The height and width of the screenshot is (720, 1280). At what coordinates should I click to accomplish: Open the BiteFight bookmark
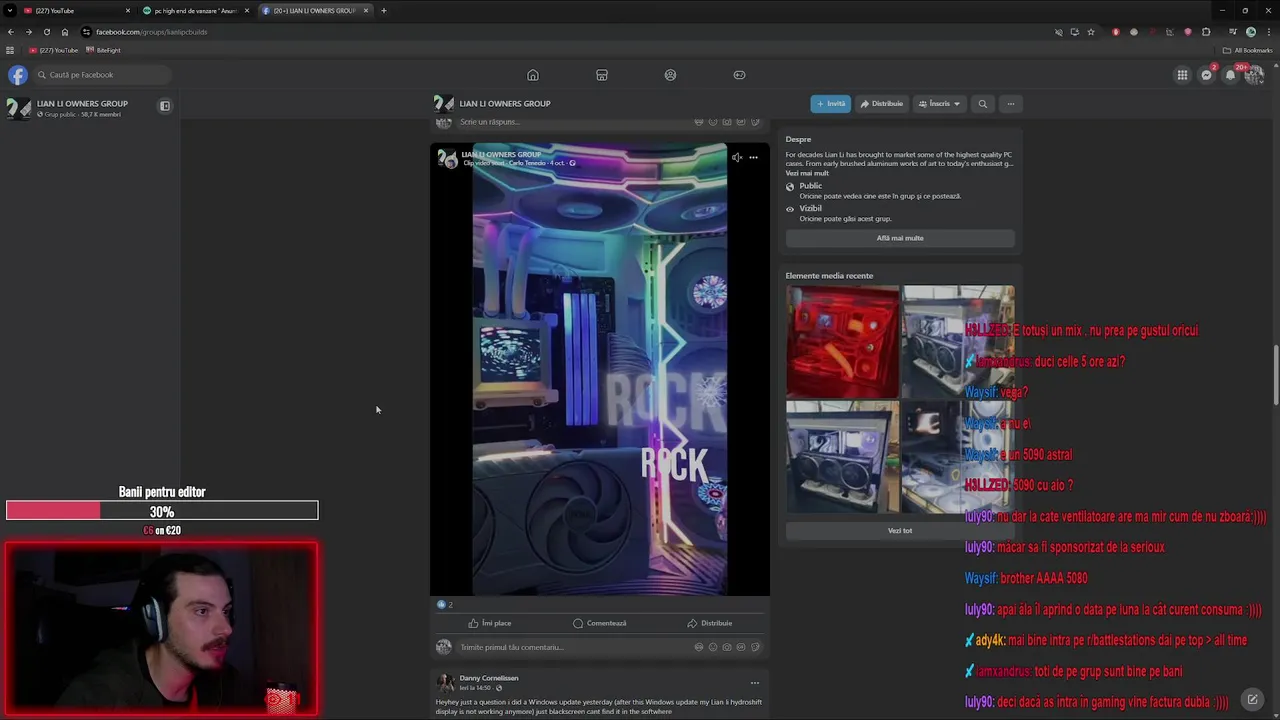103,50
